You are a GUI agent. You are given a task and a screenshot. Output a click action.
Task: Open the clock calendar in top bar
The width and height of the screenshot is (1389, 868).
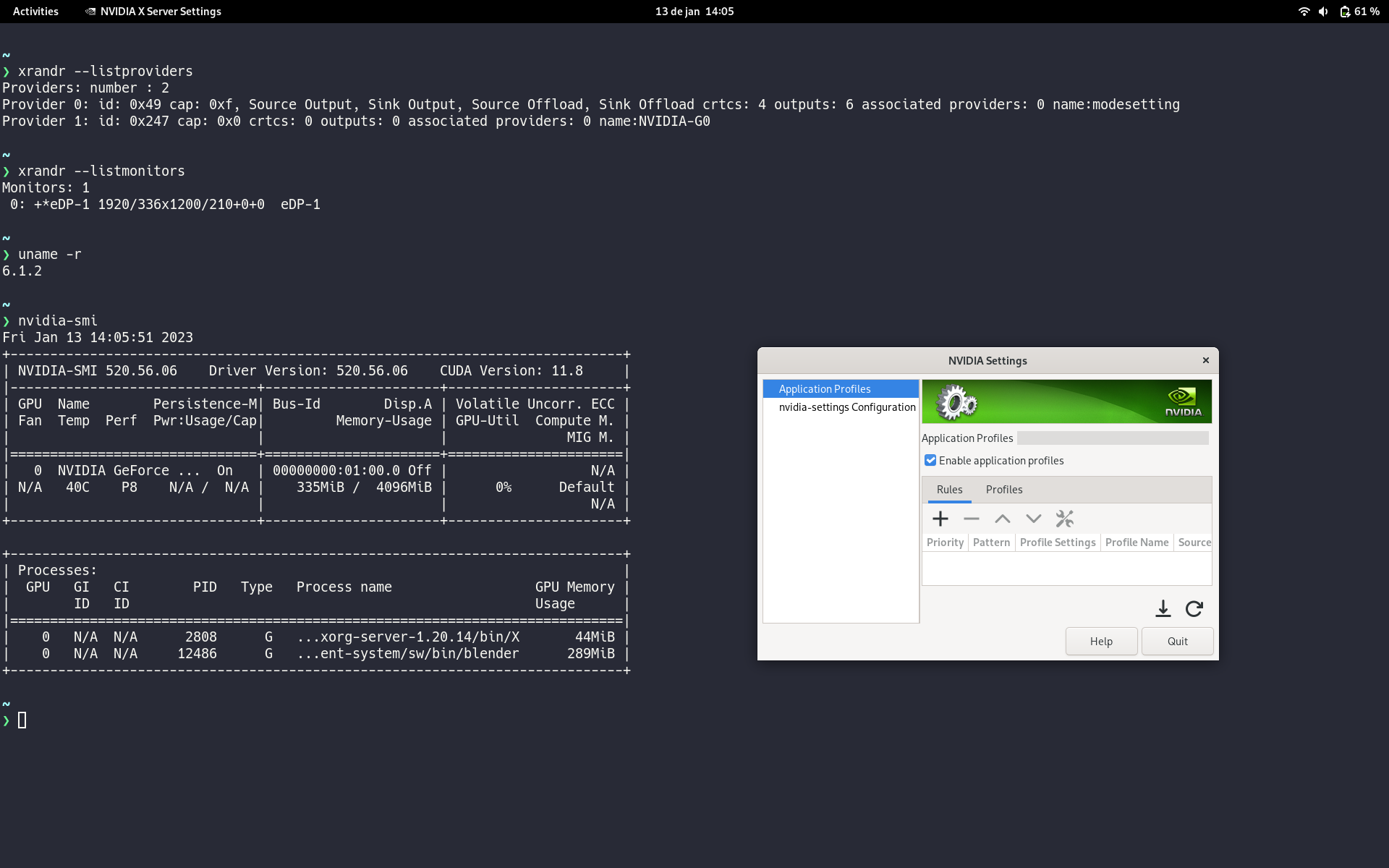click(x=694, y=12)
